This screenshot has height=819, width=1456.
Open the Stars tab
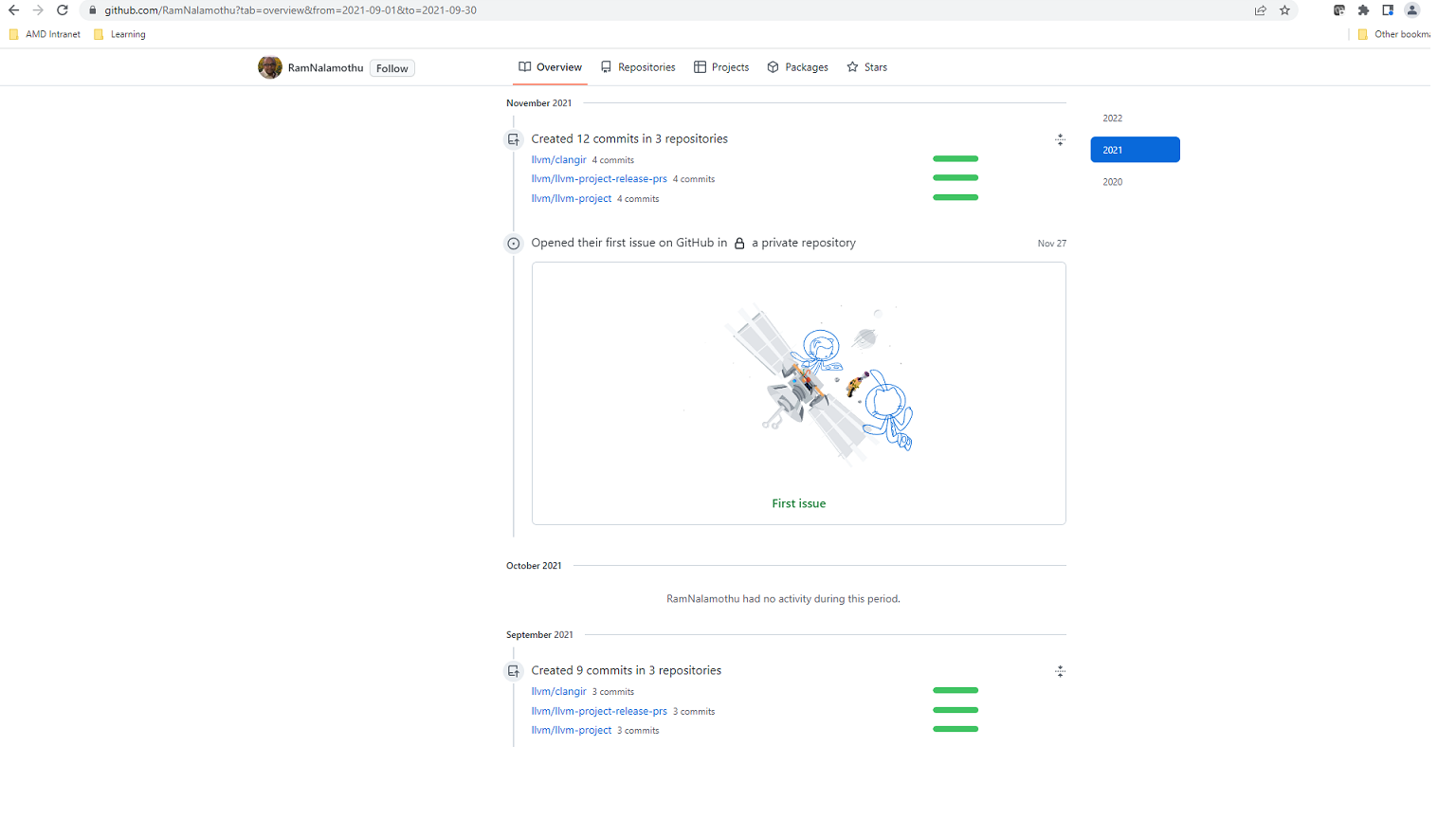coord(866,67)
